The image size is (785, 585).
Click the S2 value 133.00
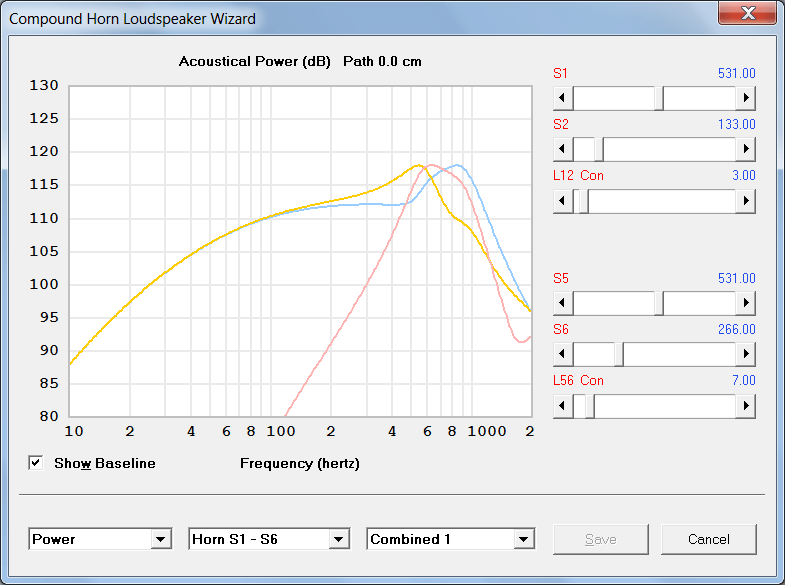[736, 124]
